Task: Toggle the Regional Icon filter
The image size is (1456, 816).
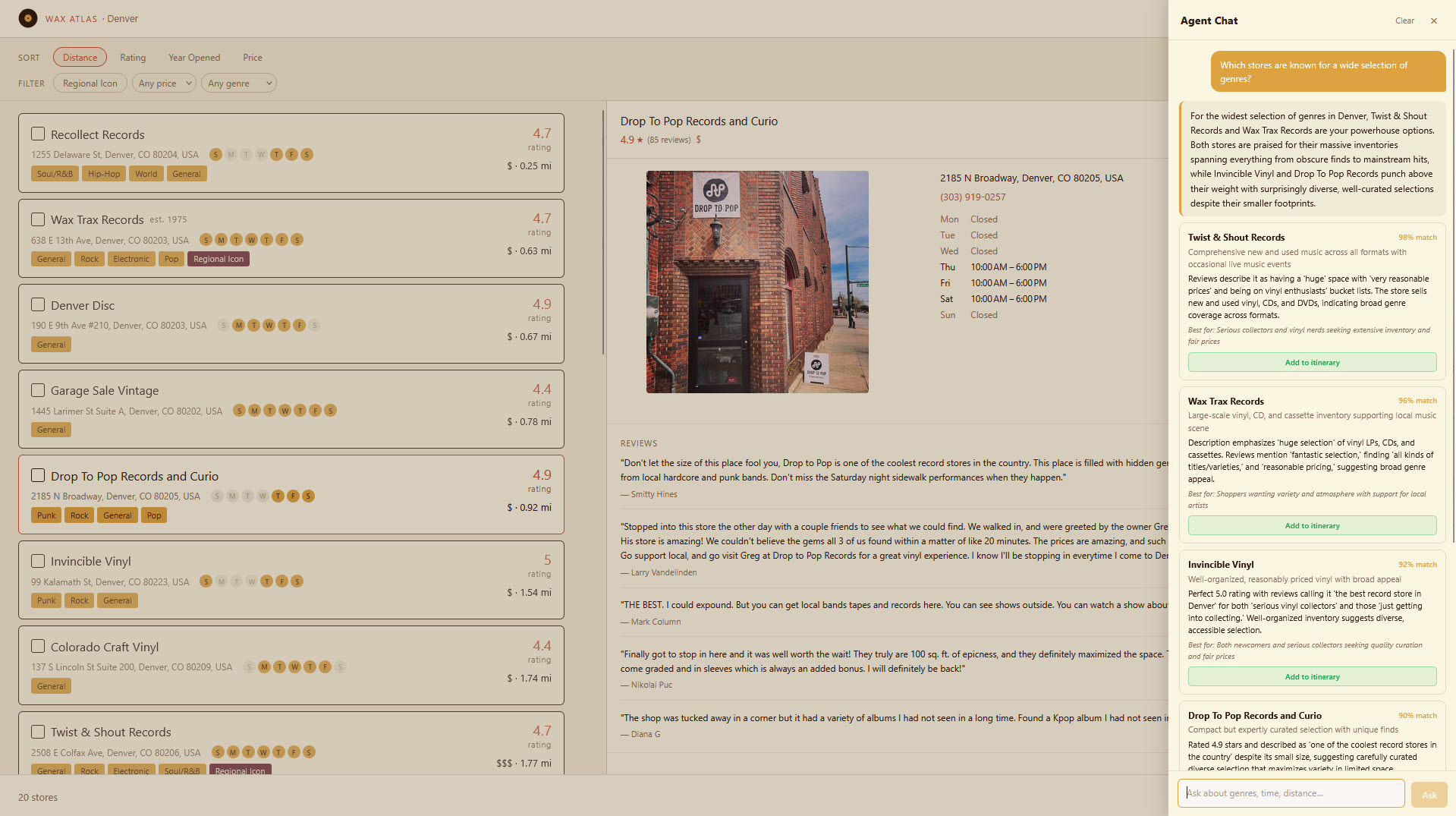Action: 90,83
